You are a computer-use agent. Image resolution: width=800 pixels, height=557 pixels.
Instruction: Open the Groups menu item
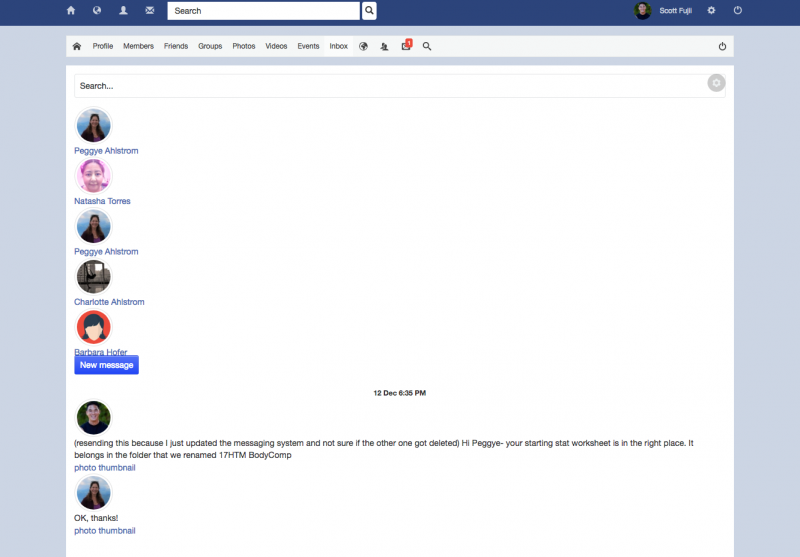point(210,46)
